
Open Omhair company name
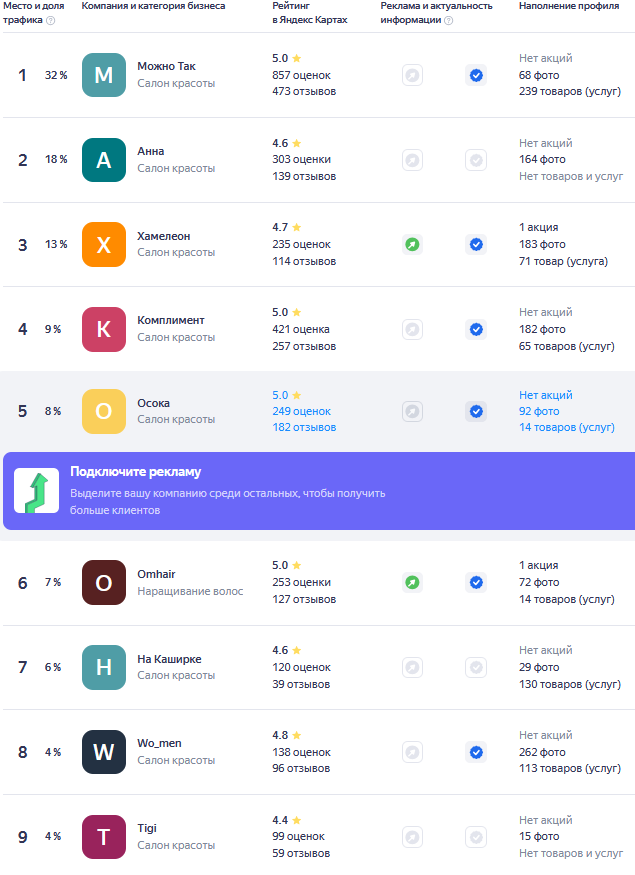[156, 574]
